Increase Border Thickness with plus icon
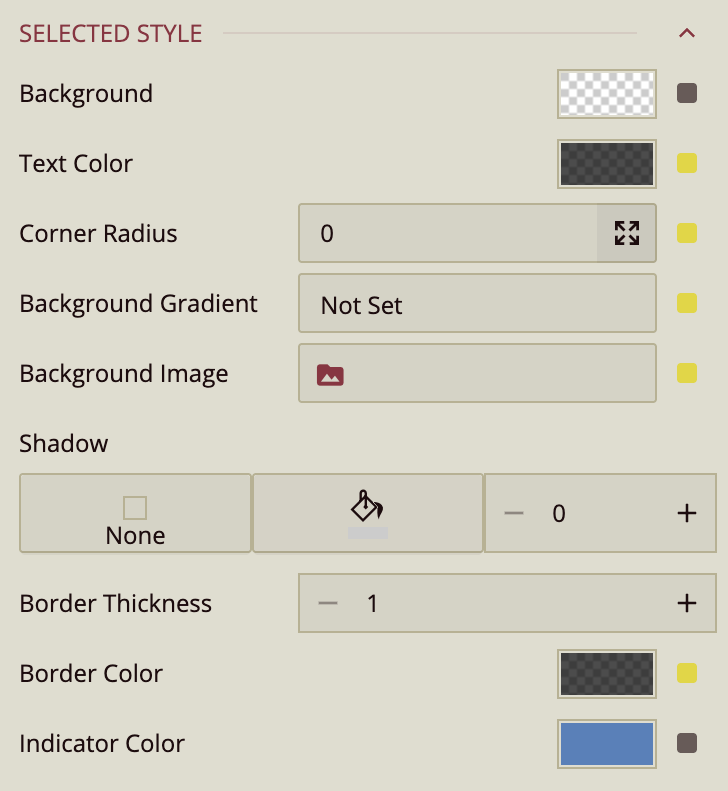The height and width of the screenshot is (791, 728). click(687, 604)
